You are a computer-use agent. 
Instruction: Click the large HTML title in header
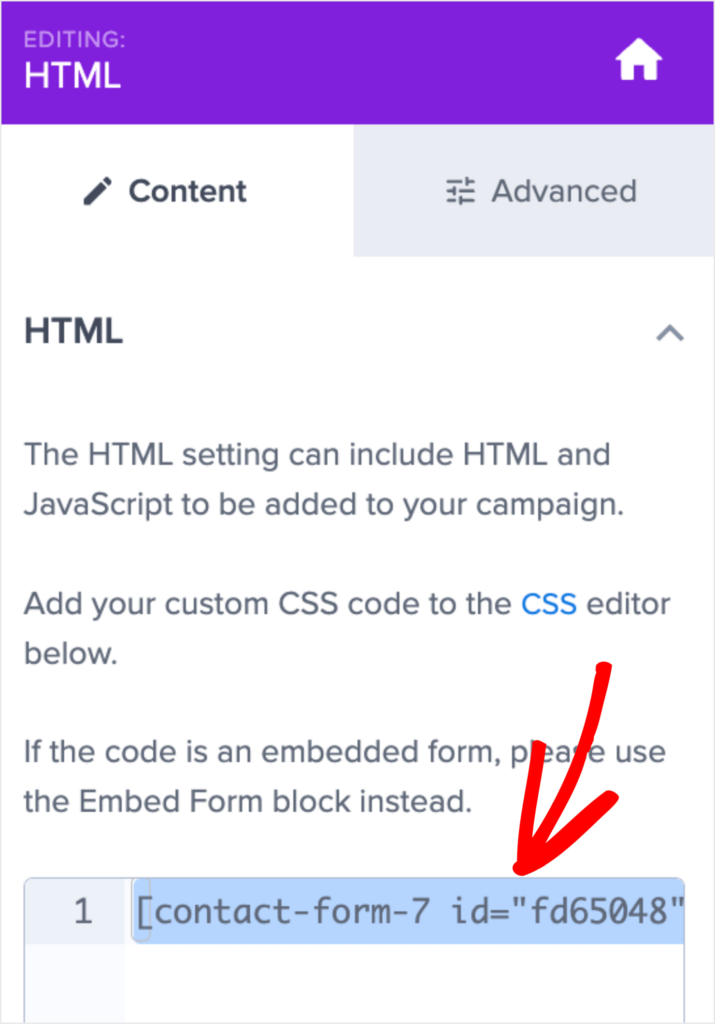point(72,75)
